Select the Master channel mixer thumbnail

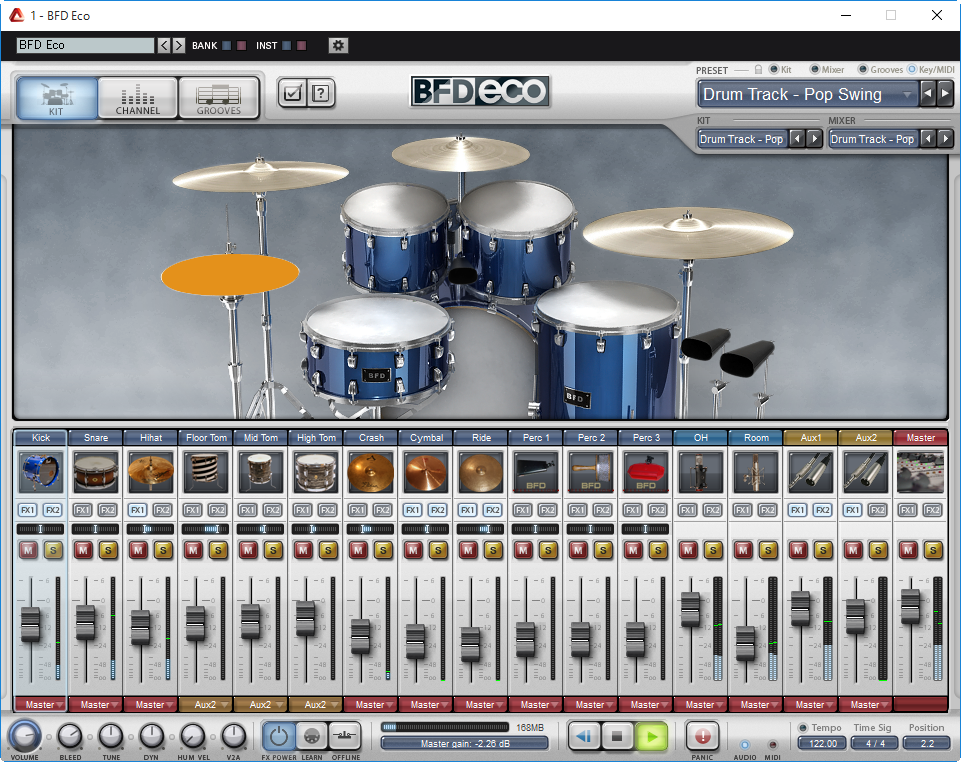[921, 471]
